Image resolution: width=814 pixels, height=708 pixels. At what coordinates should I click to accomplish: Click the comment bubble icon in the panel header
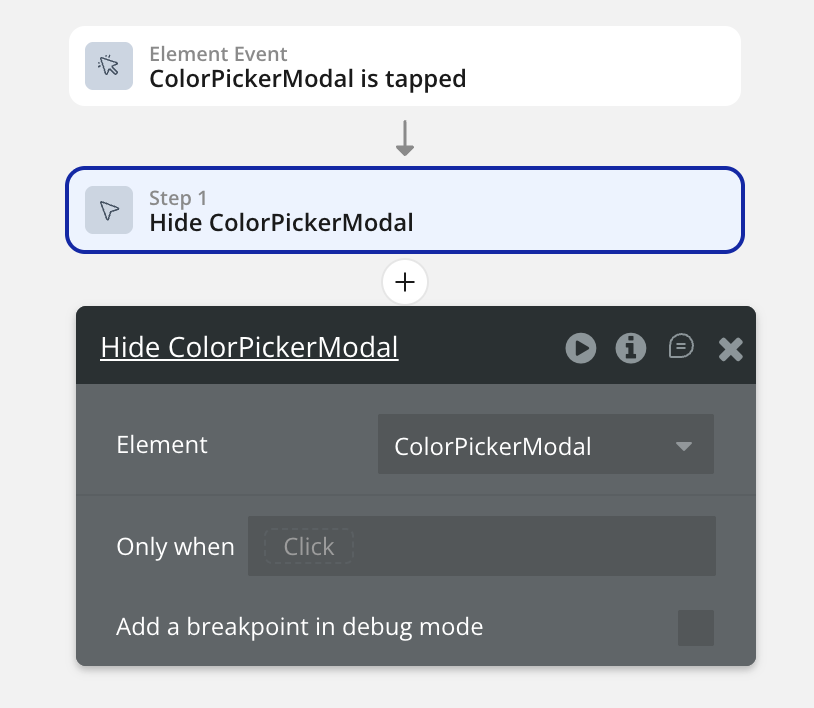[x=681, y=346]
